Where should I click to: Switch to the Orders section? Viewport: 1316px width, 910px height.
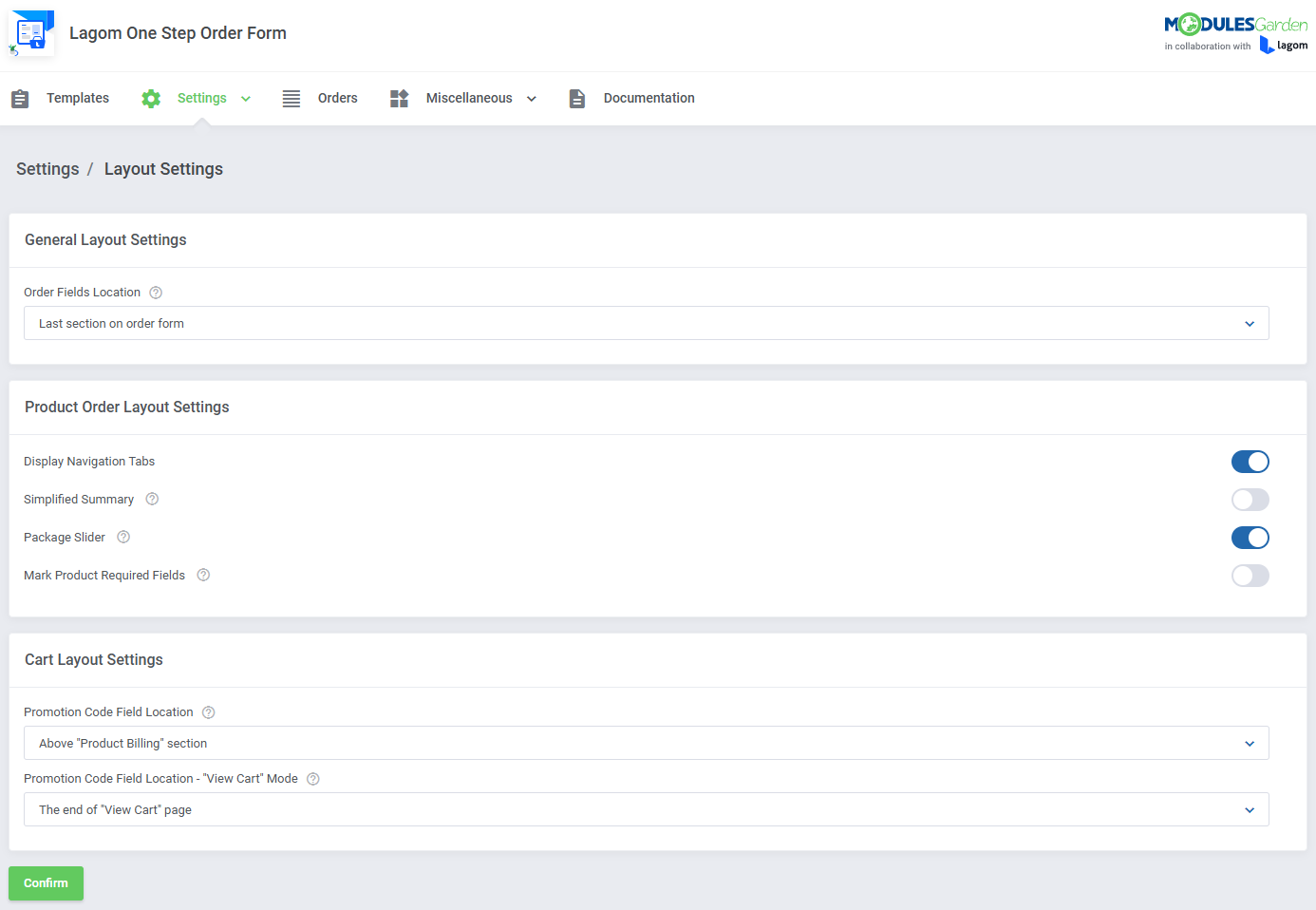click(337, 98)
